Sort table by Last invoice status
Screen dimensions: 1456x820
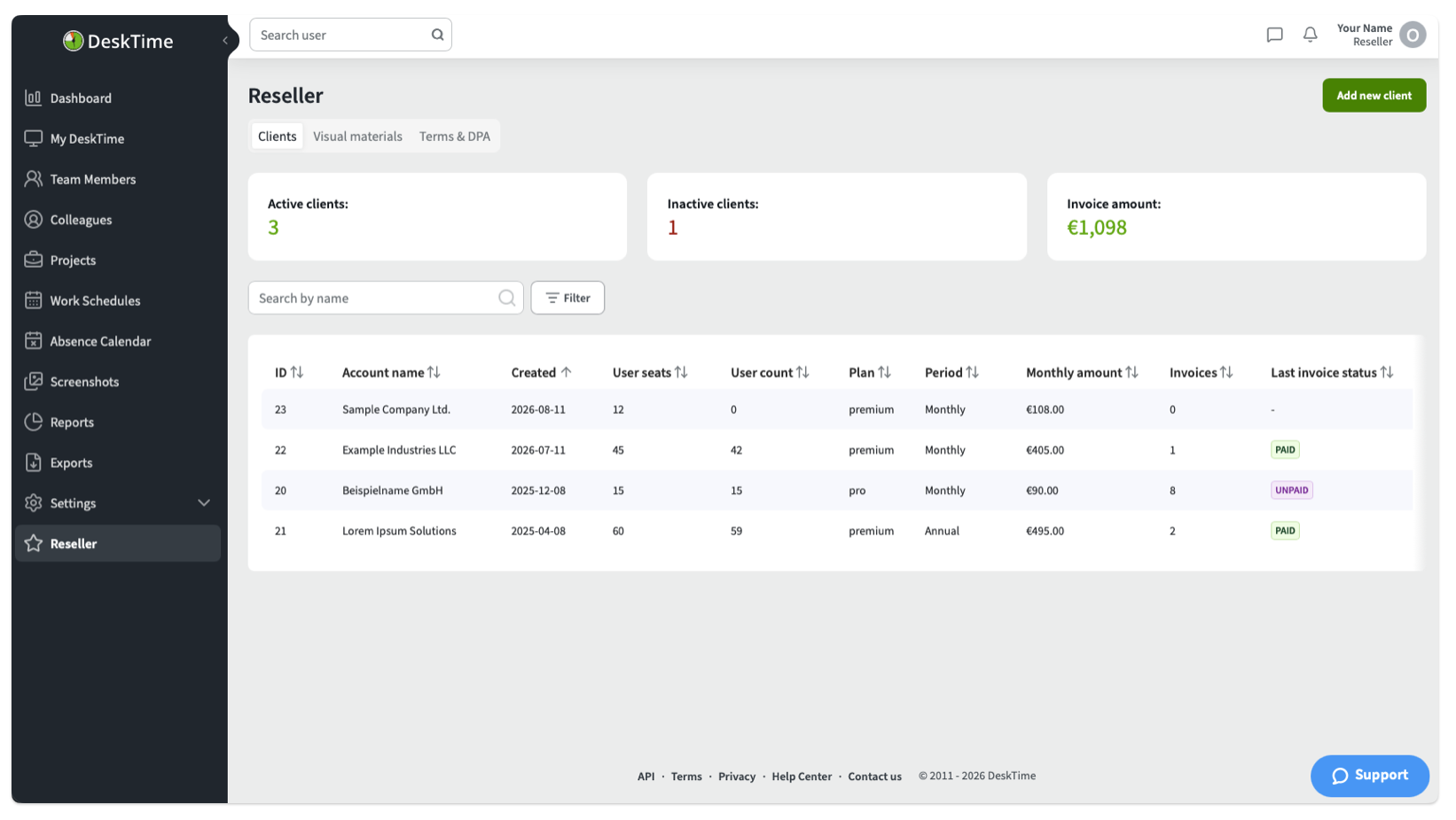click(x=1332, y=372)
